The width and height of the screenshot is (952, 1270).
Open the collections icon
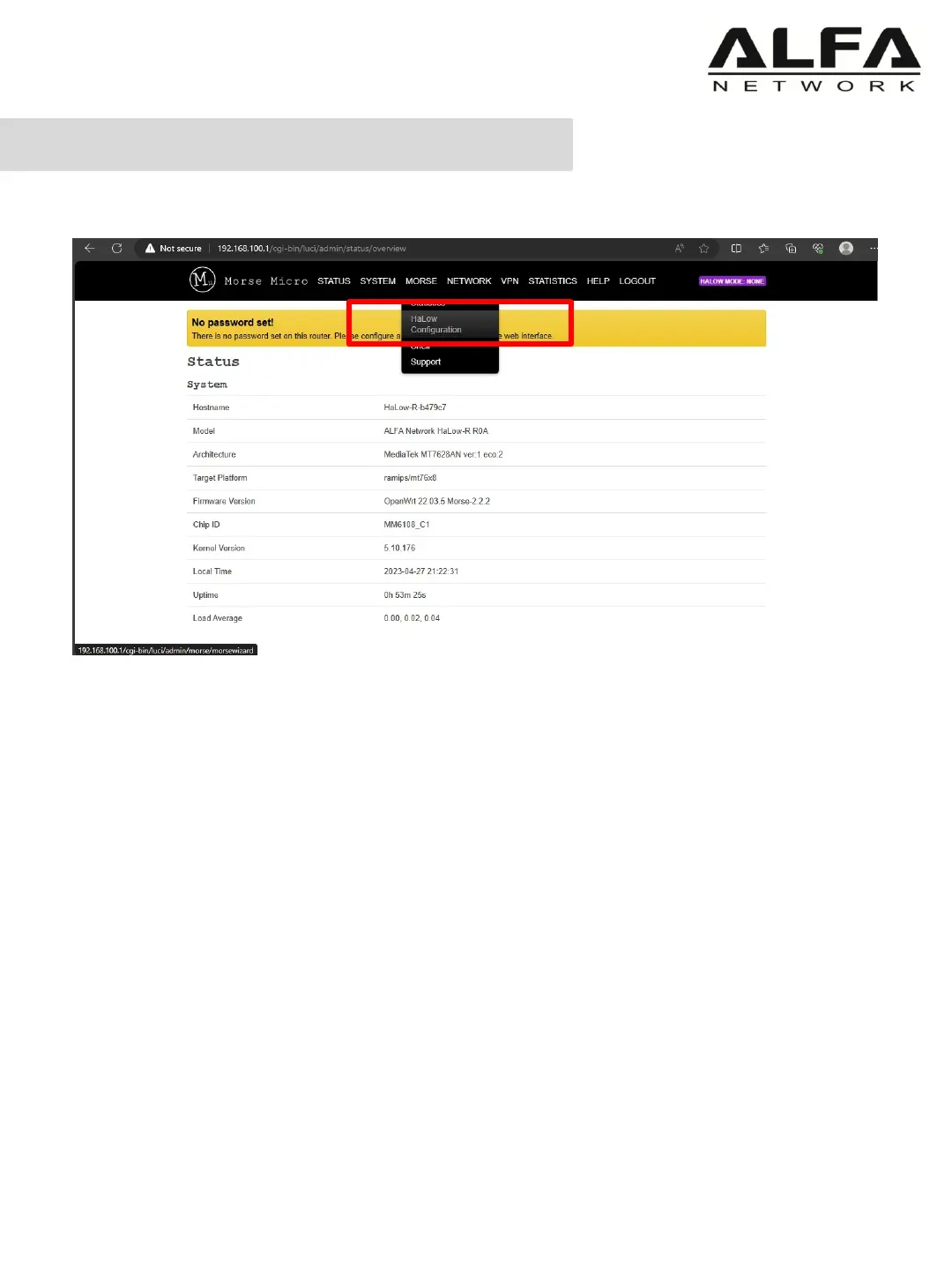click(x=791, y=249)
